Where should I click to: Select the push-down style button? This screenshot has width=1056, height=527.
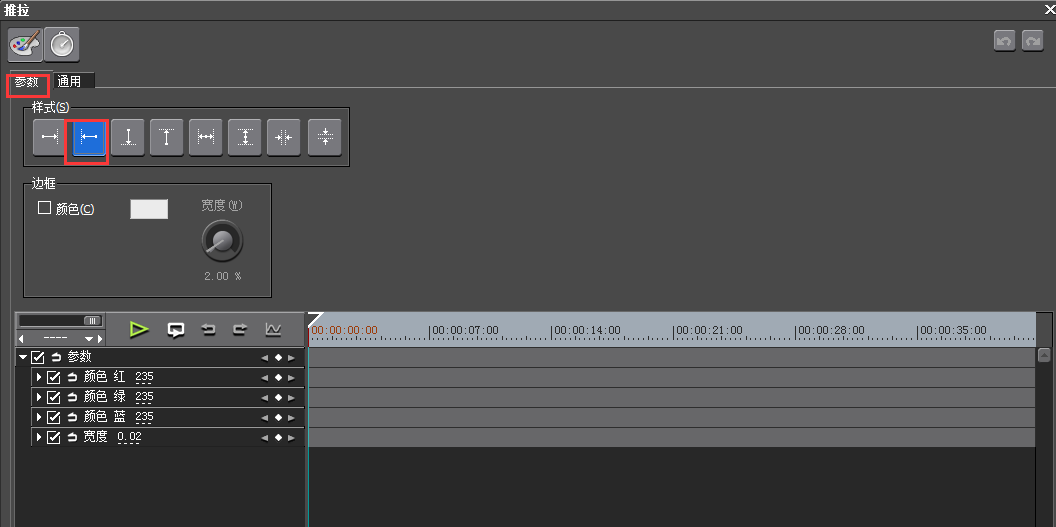pyautogui.click(x=128, y=137)
